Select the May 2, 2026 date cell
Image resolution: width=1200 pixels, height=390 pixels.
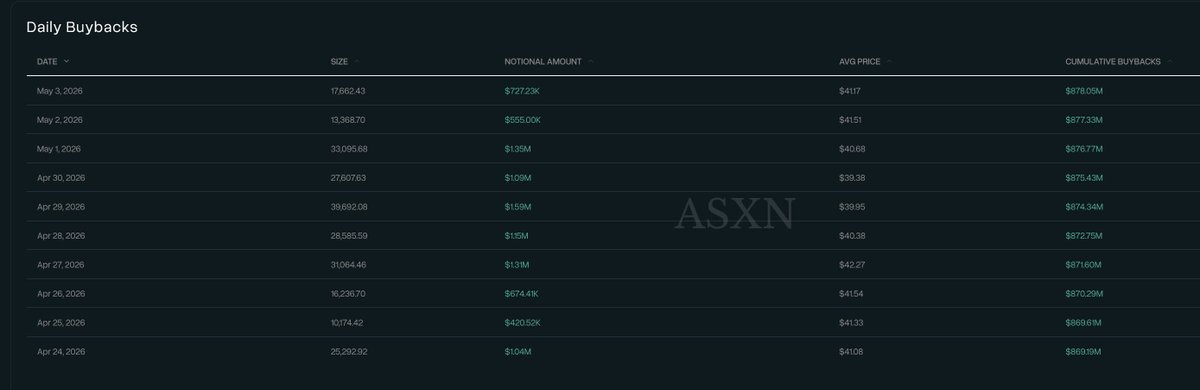tap(60, 120)
